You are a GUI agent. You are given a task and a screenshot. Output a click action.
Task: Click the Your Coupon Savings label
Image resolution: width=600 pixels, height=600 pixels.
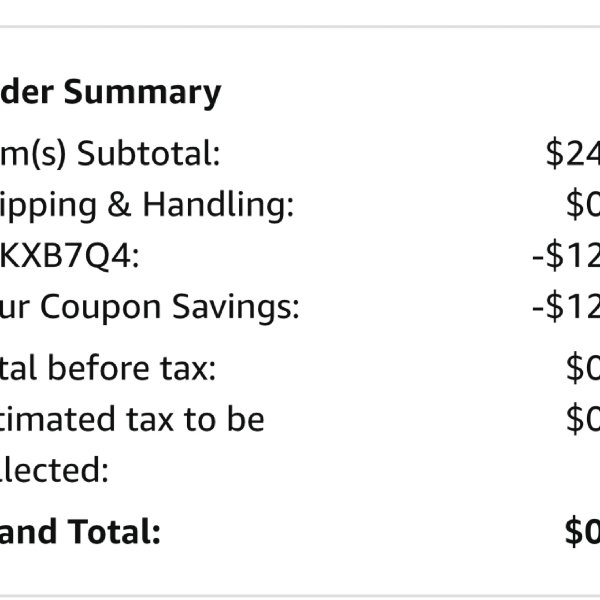(x=150, y=308)
